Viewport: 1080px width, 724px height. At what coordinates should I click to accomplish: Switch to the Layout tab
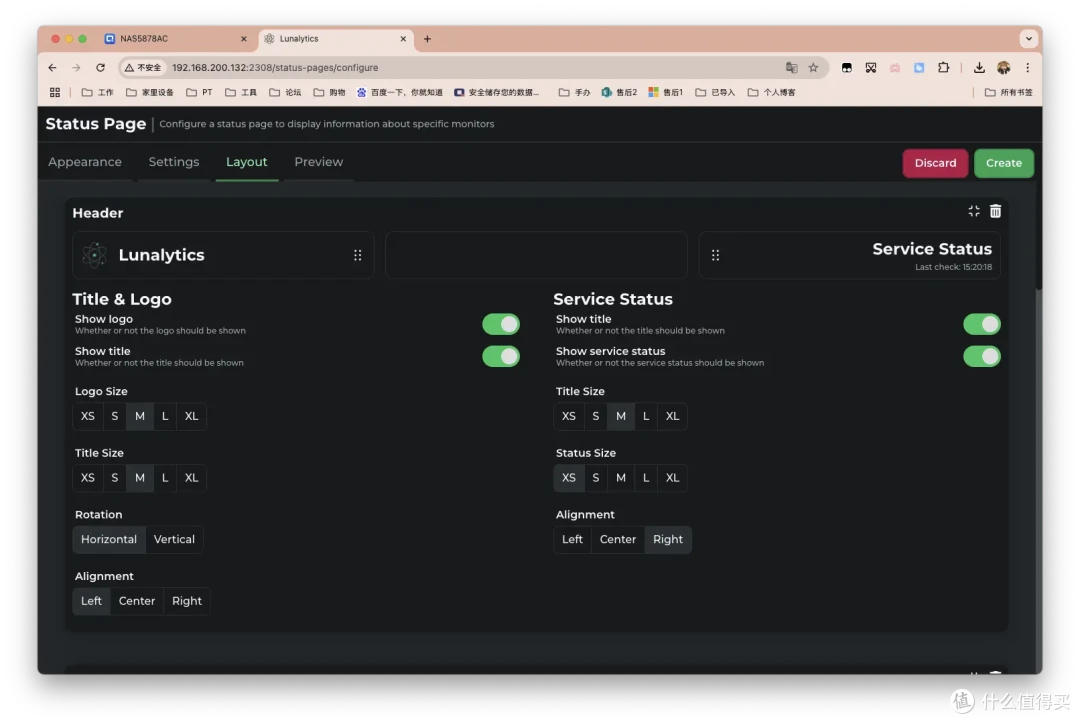(247, 162)
